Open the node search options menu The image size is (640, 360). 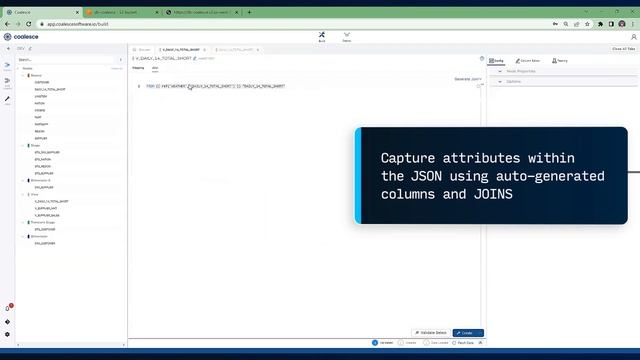coord(120,60)
